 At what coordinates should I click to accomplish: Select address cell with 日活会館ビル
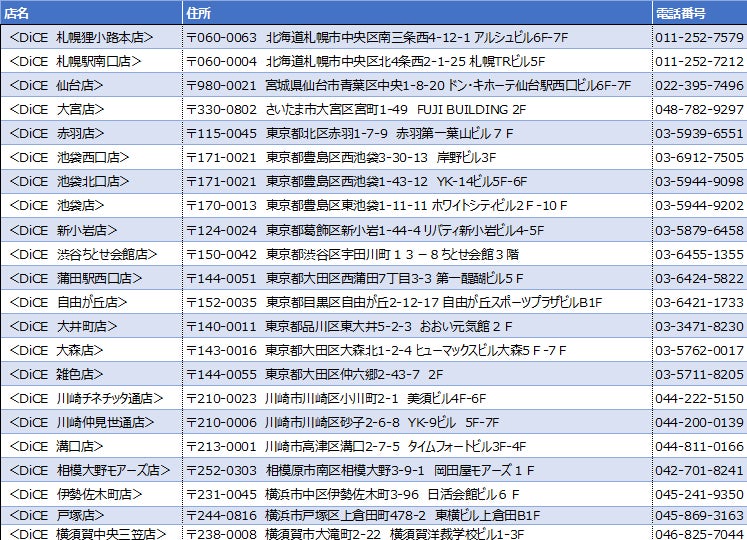click(417, 494)
